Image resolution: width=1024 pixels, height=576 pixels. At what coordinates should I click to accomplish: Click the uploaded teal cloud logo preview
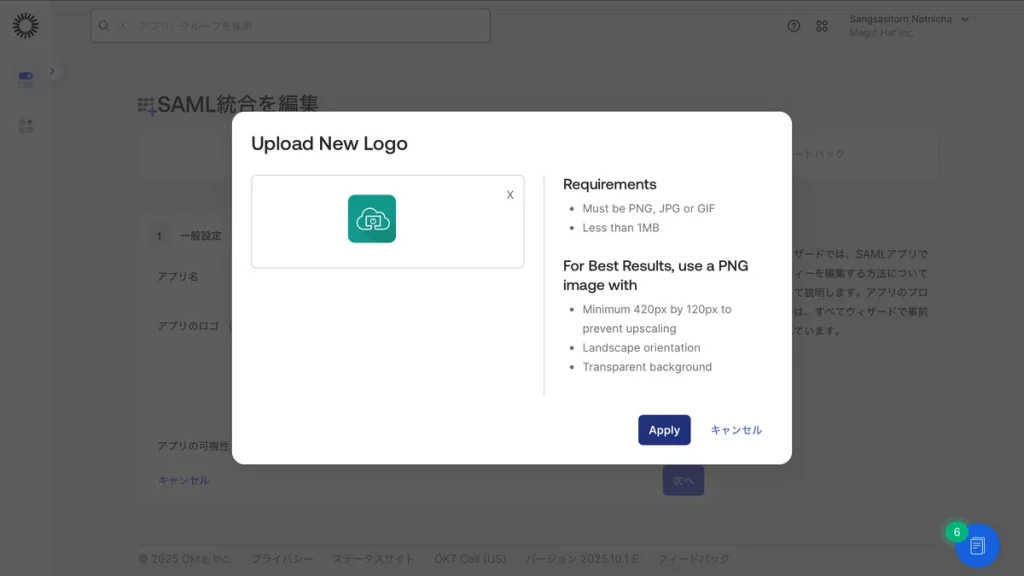372,219
